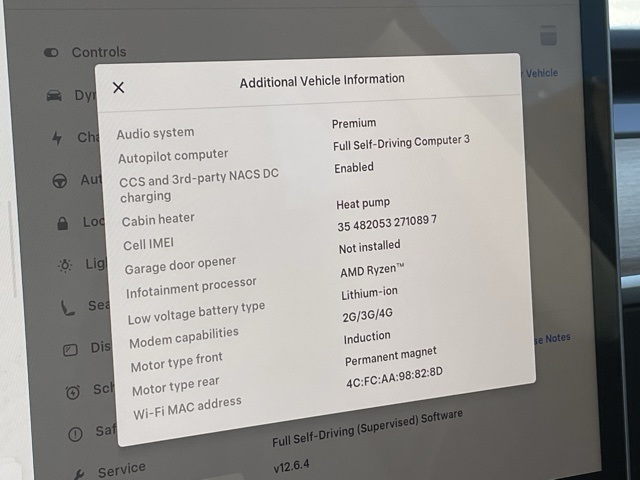Click the Full Self-Driving (Supervised) Software text
This screenshot has width=640, height=480.
point(367,428)
